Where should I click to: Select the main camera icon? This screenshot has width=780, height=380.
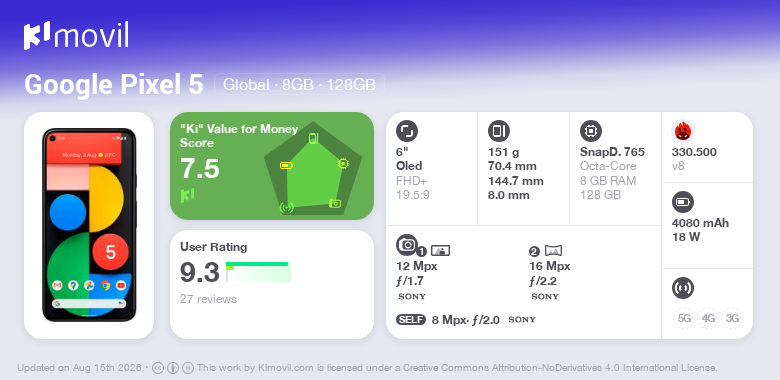point(407,244)
